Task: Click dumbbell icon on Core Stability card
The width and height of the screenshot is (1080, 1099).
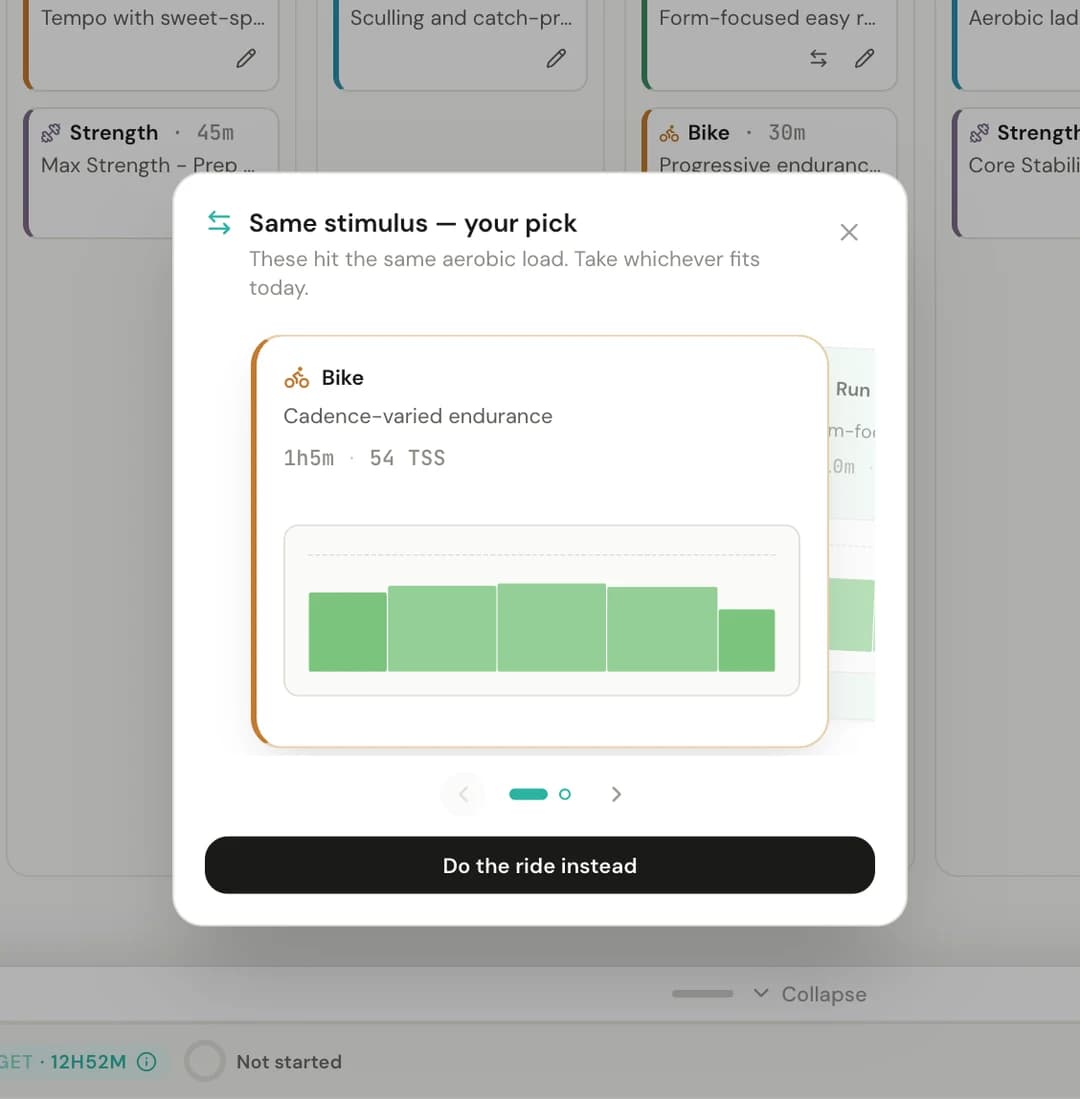Action: coord(979,132)
